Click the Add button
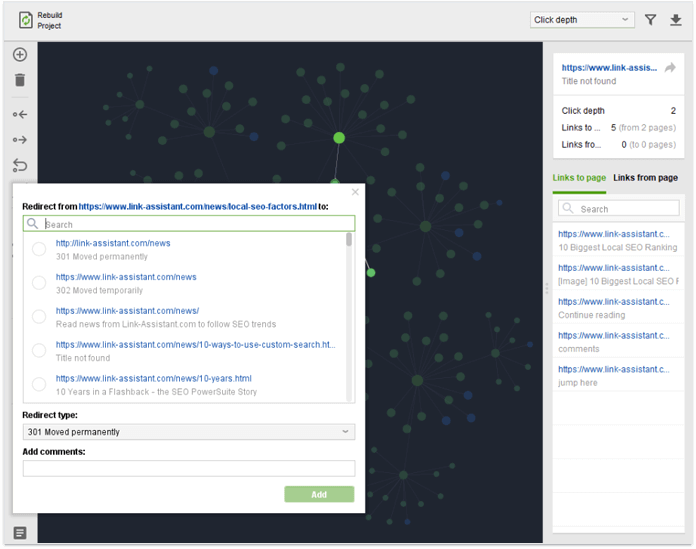Screen dimensions: 696x549 coord(319,494)
